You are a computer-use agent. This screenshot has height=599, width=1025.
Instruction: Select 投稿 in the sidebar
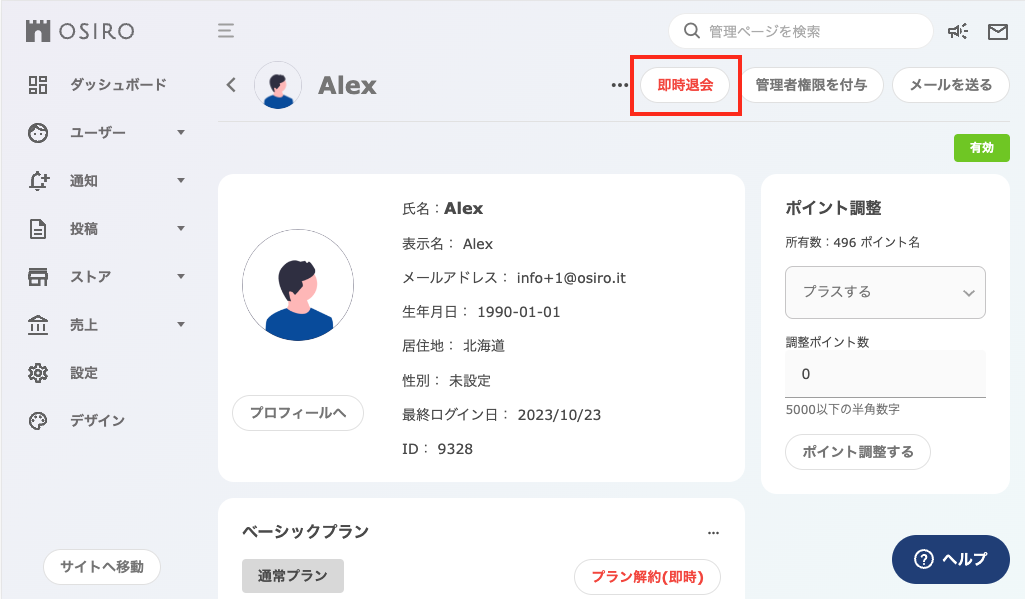pos(84,229)
